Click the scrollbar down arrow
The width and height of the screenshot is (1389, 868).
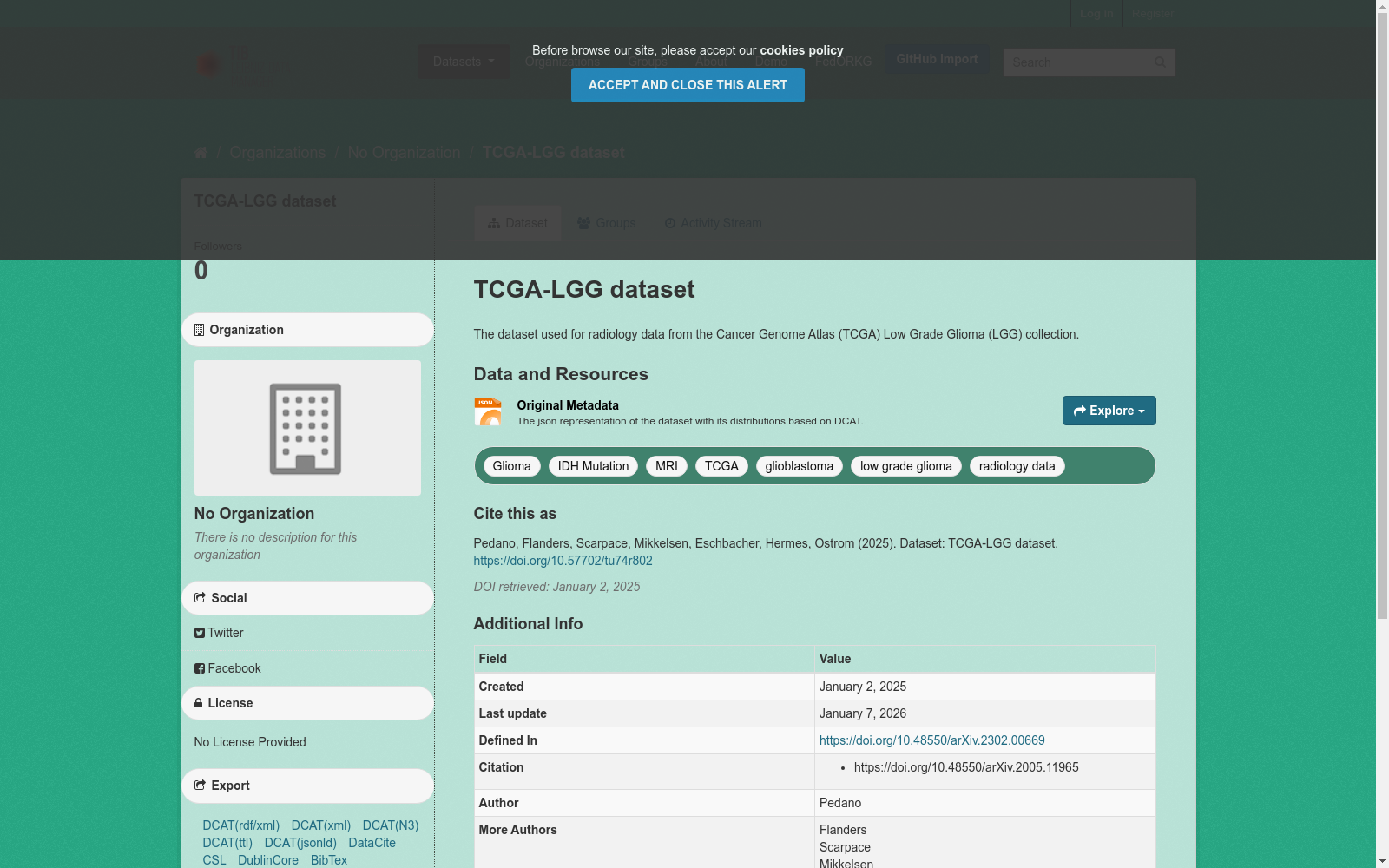1382,861
